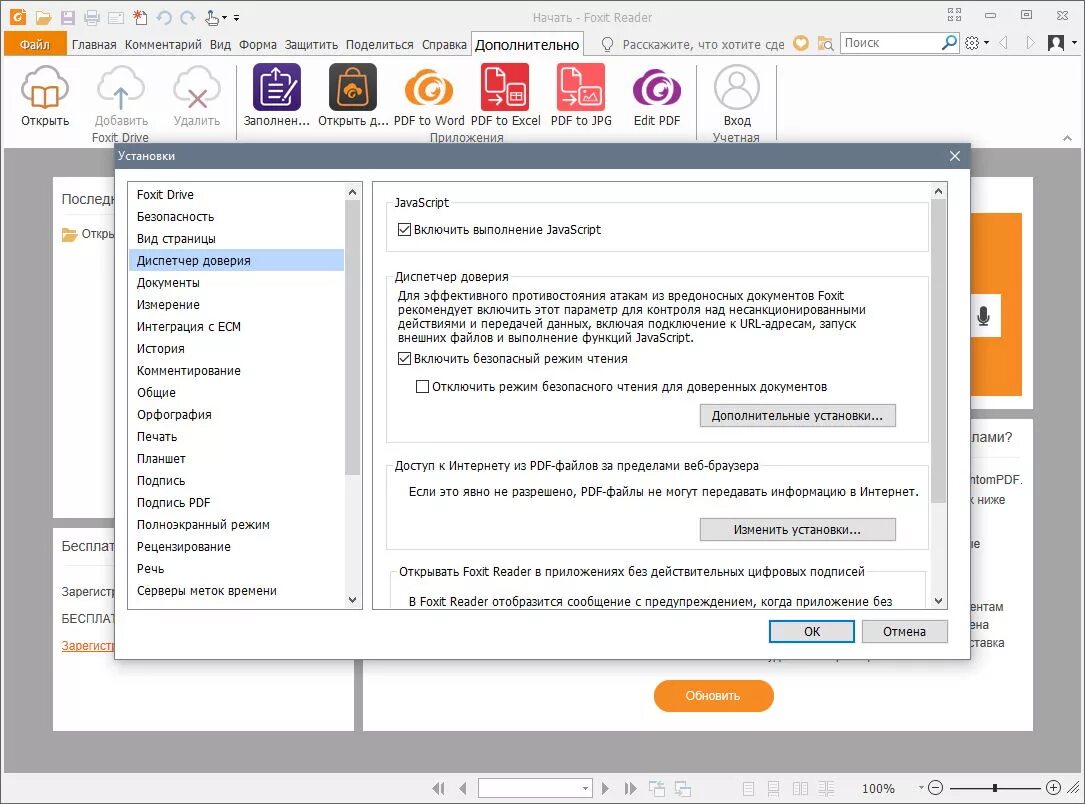Click the Заполнен... form fill app icon

click(x=277, y=87)
